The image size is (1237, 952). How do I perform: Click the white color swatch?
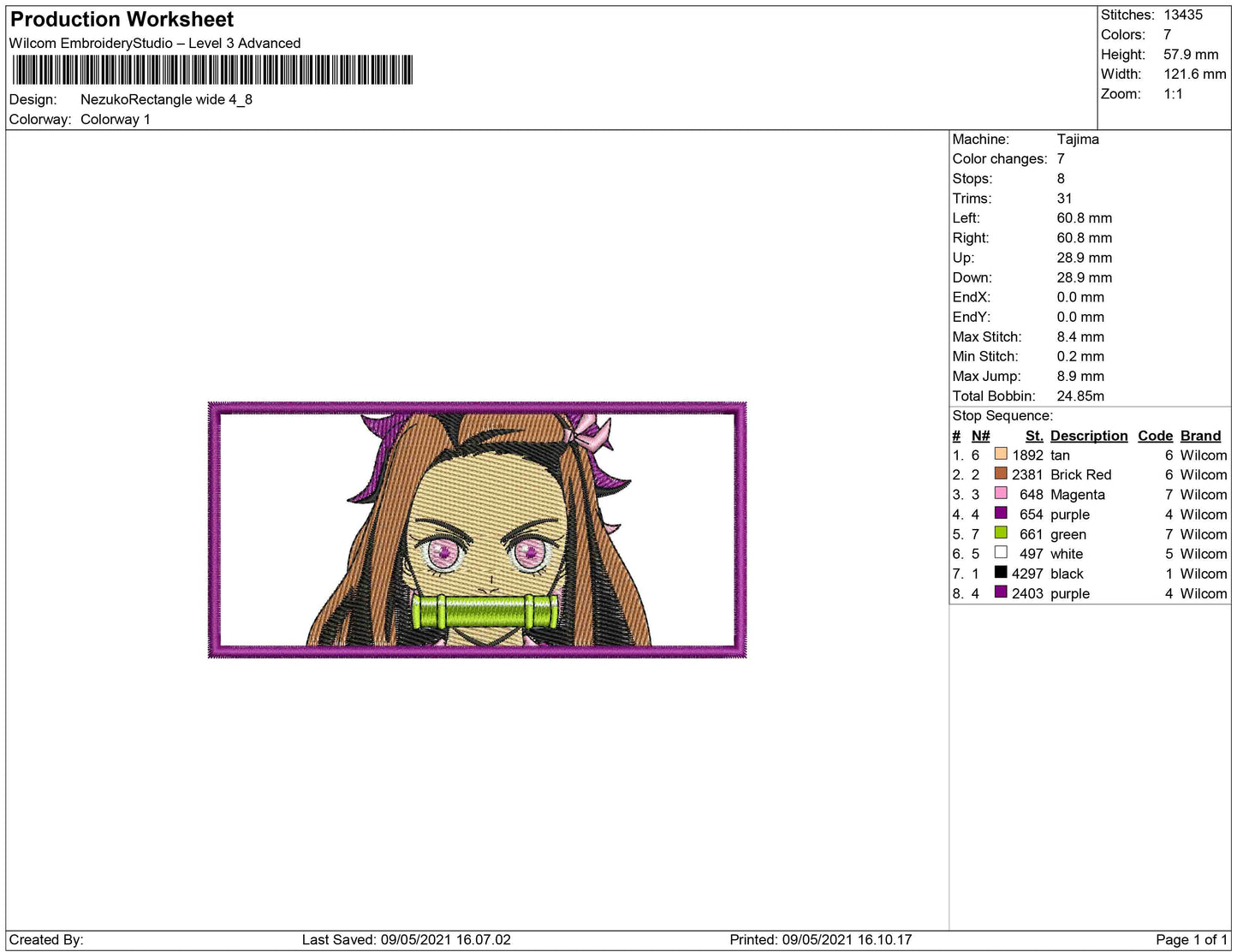tap(1001, 552)
